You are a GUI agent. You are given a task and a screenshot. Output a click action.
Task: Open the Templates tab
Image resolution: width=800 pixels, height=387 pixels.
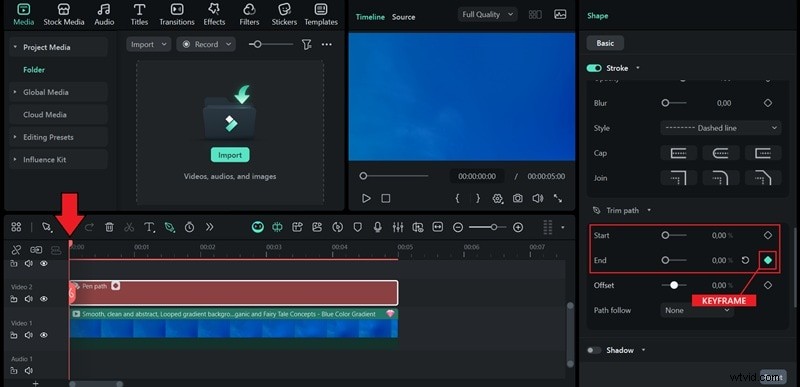321,15
